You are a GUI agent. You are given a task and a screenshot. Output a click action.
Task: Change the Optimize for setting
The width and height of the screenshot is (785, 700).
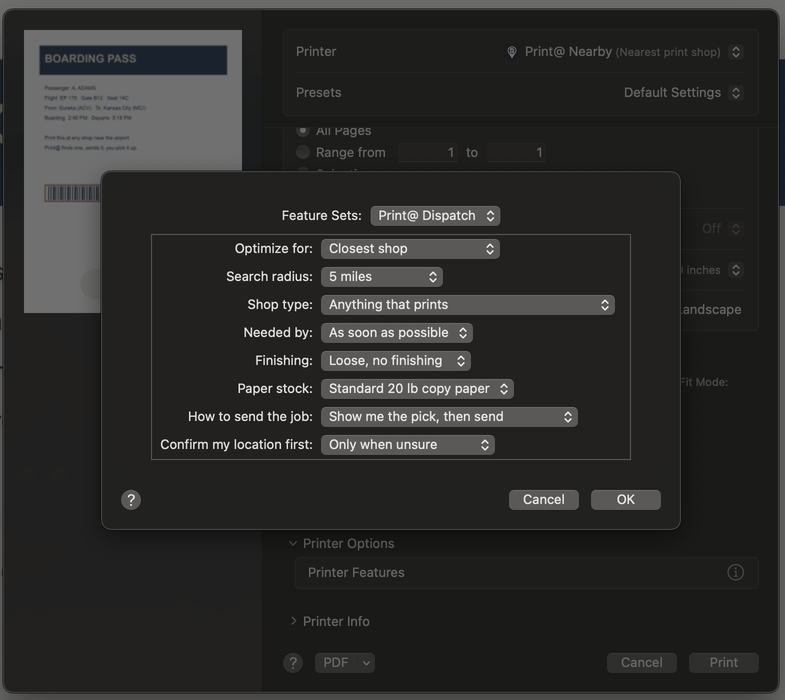410,249
